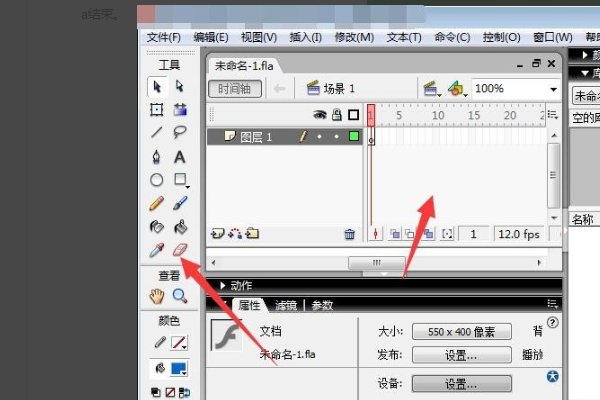Select the Ink Bottle tool
Viewport: 600px width, 400px height.
click(157, 227)
